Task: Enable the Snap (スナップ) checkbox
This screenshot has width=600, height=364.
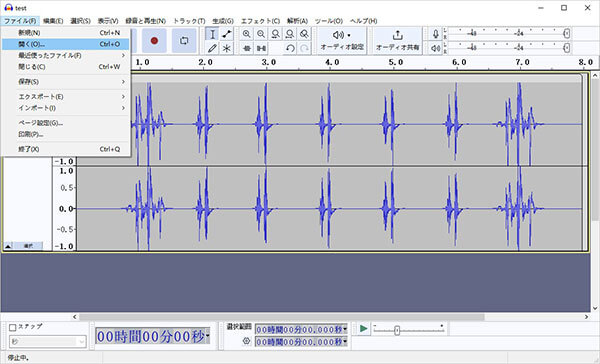Action: tap(13, 327)
